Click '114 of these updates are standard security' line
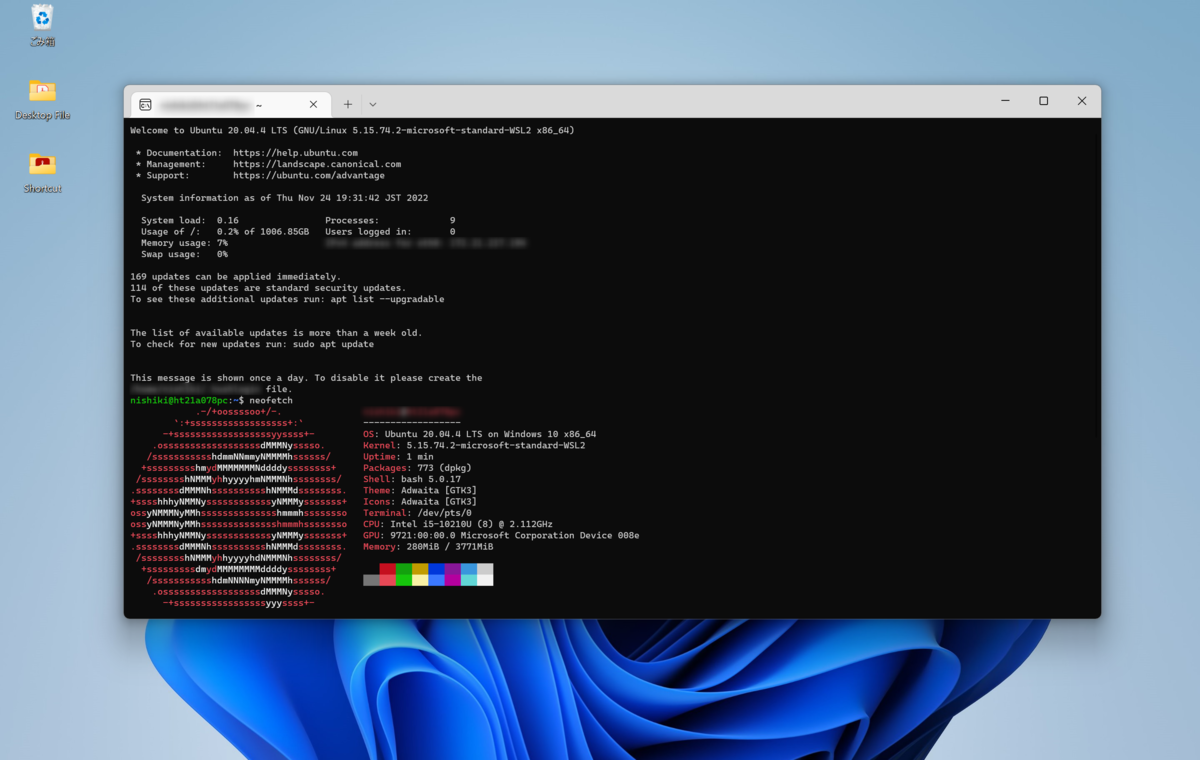 [268, 288]
